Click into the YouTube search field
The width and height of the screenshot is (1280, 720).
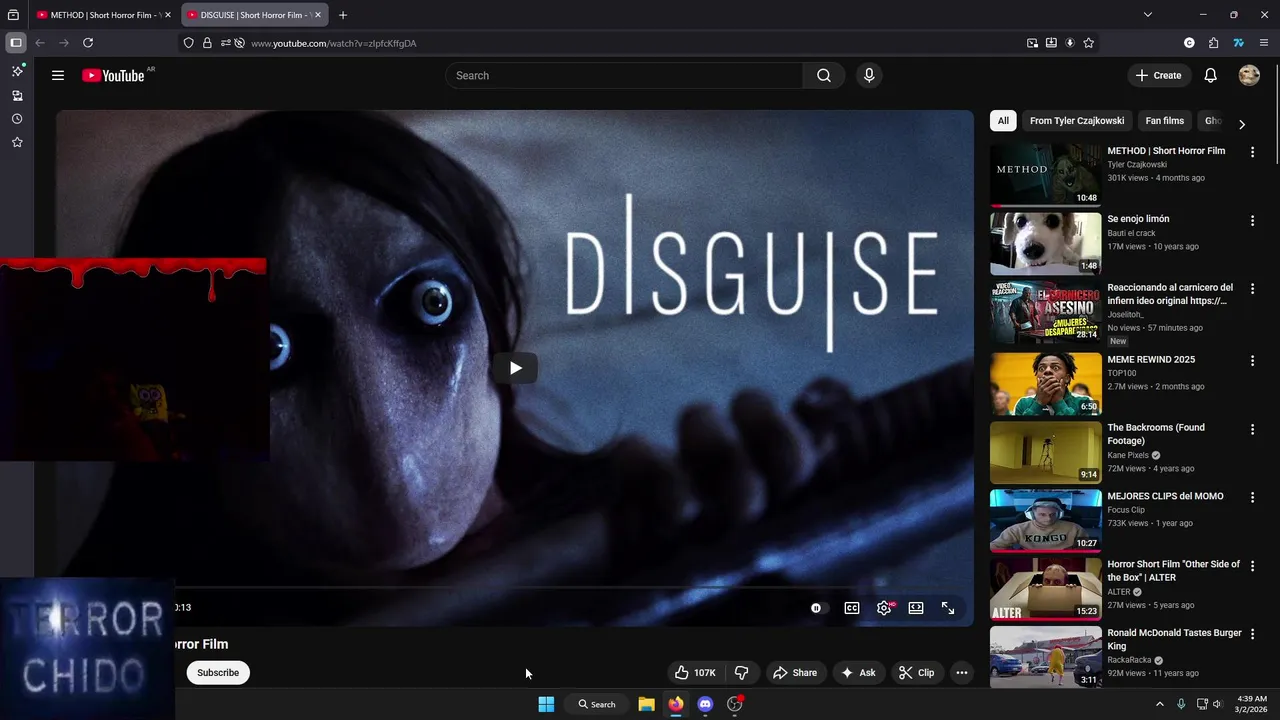[x=624, y=75]
